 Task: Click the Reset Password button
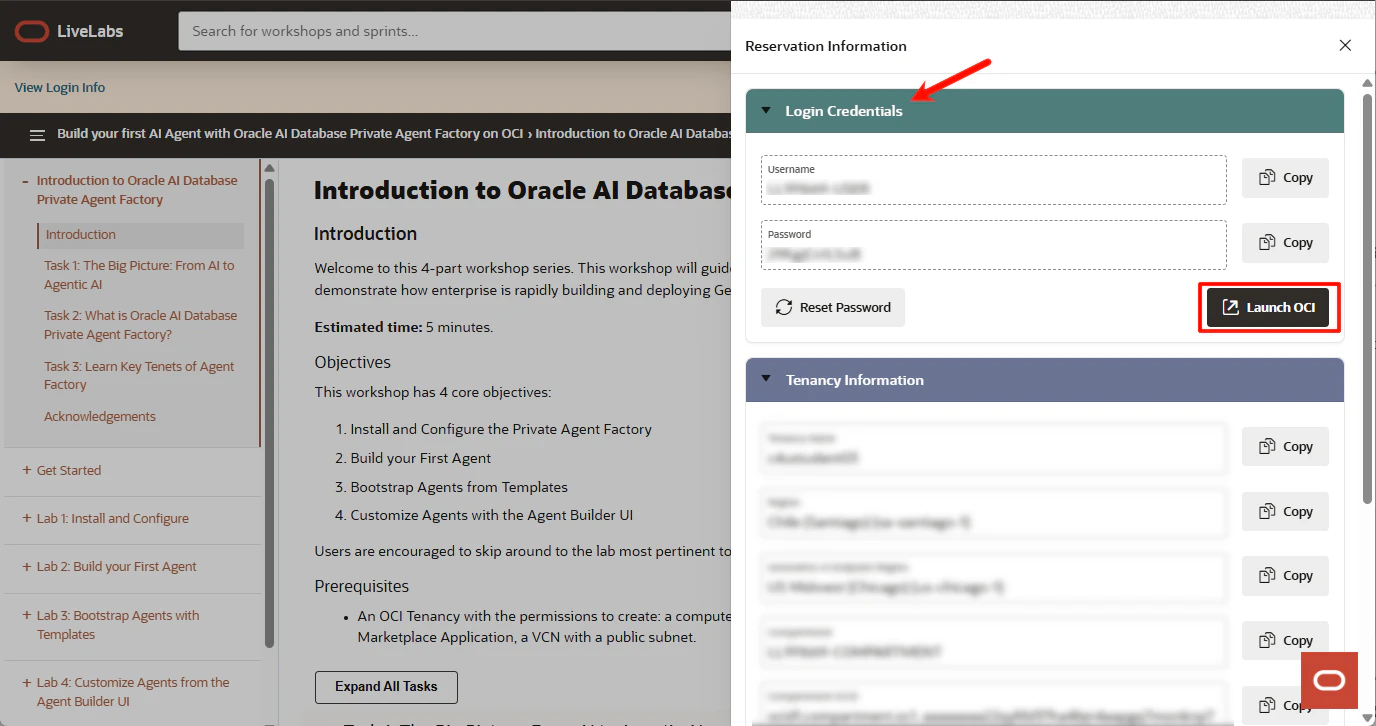(x=833, y=308)
